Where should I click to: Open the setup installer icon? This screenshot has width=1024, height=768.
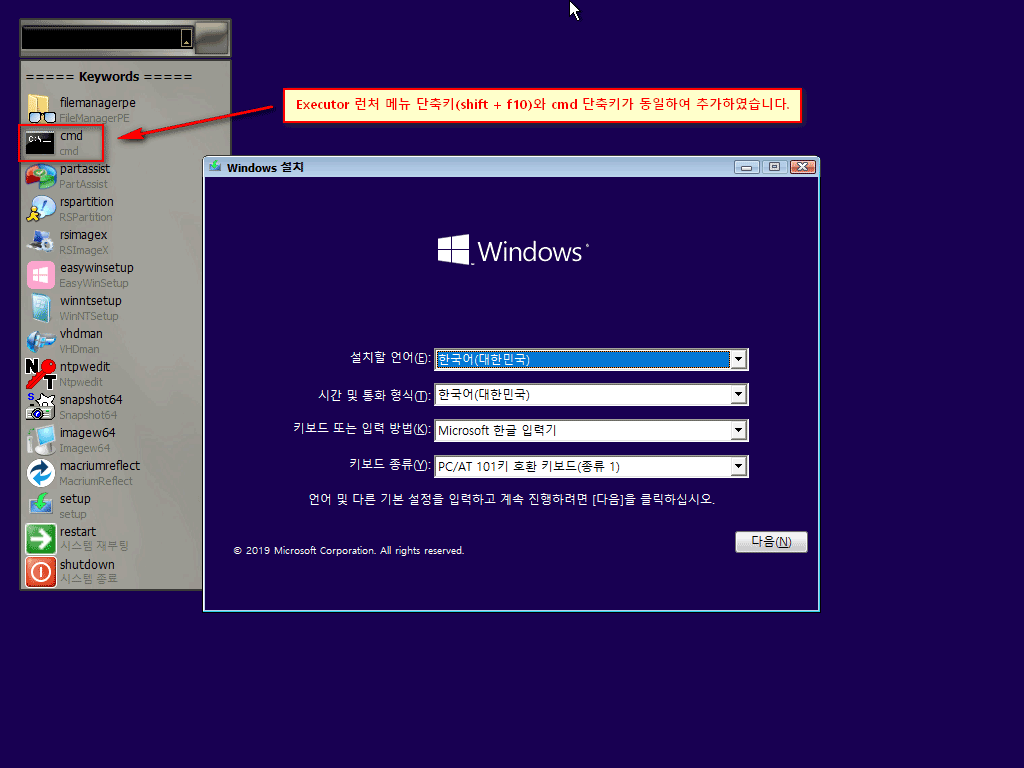[40, 505]
